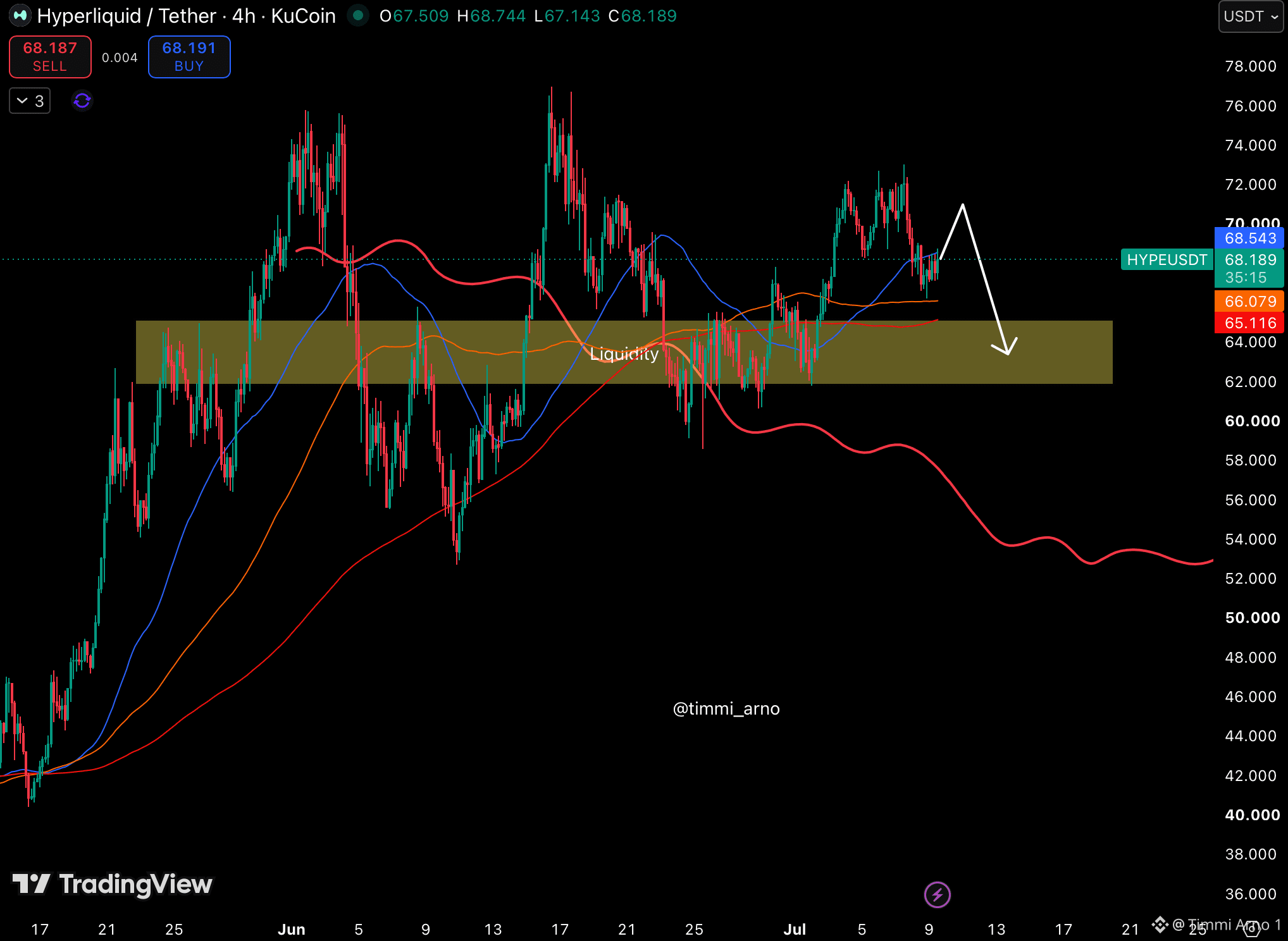Click the 64.000 price axis label

click(x=1251, y=342)
